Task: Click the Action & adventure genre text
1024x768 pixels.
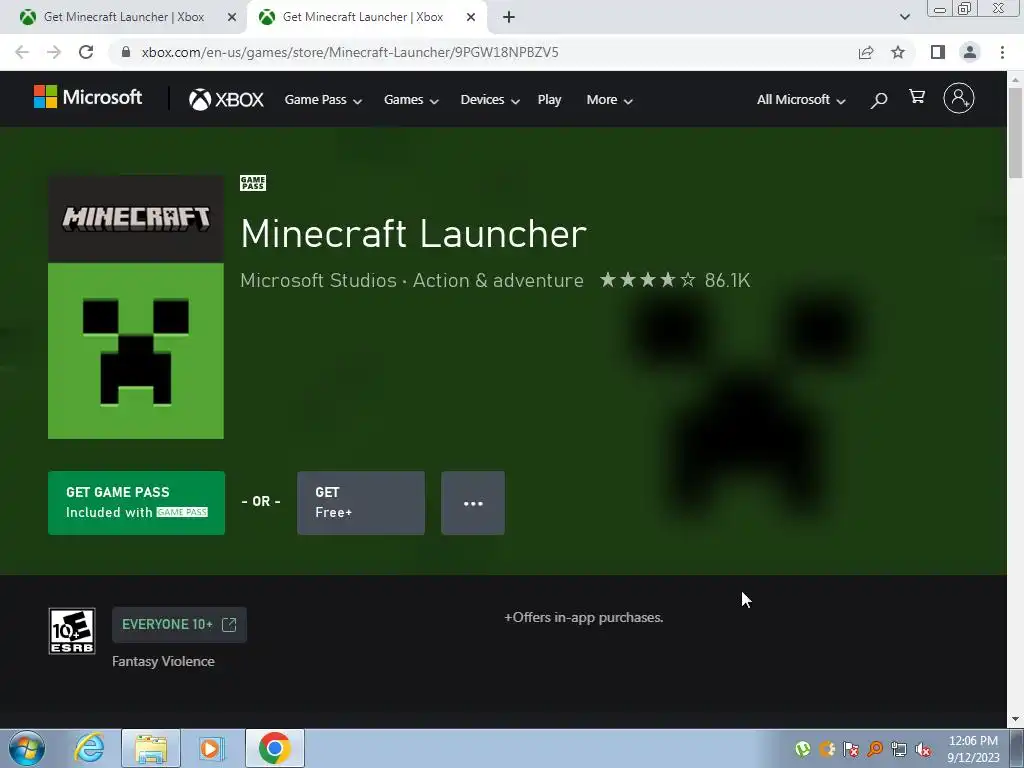Action: [x=498, y=280]
